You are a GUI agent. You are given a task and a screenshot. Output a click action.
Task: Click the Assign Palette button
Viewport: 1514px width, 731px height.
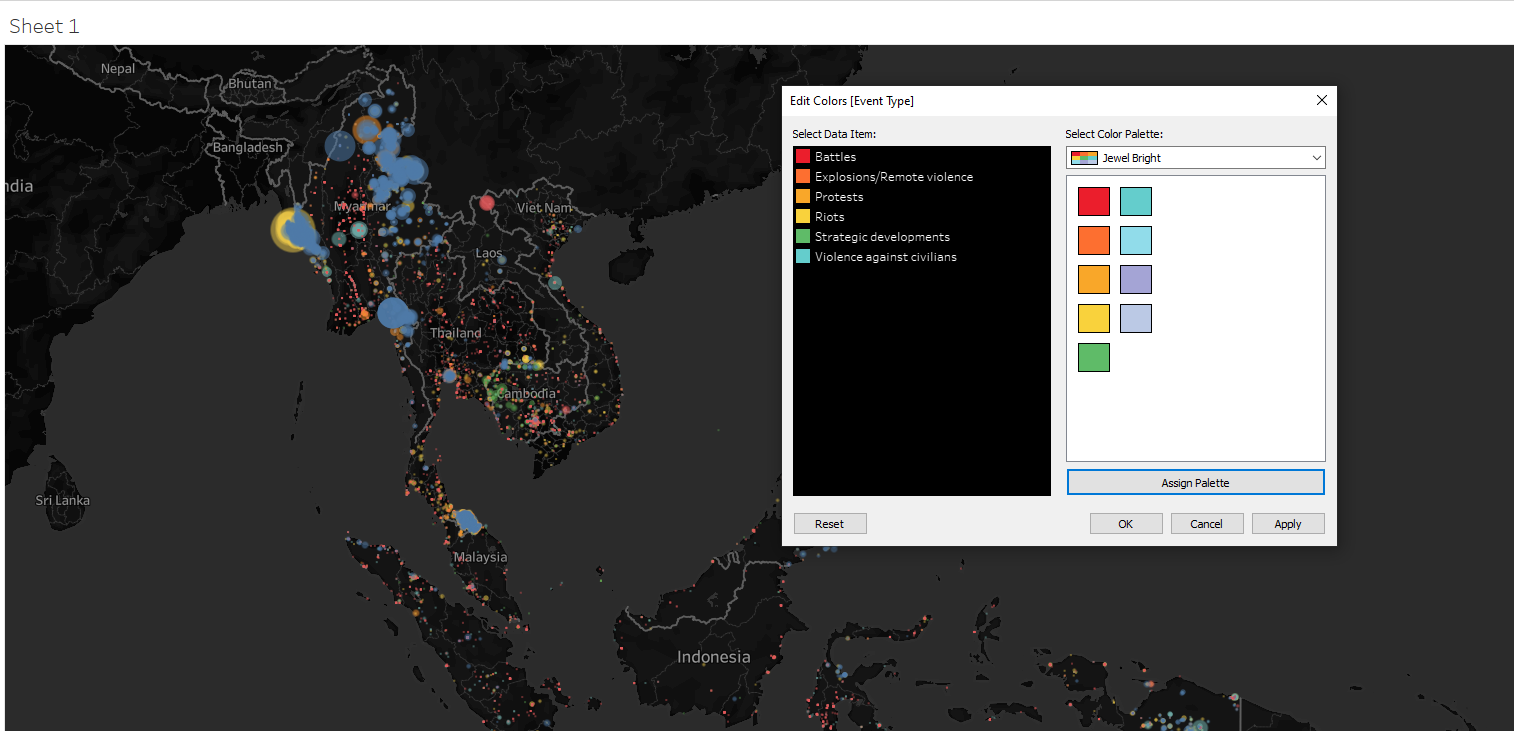click(1195, 483)
